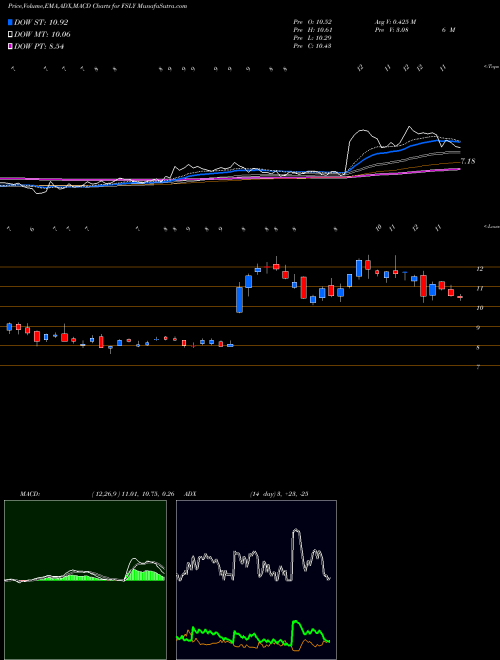Click the 'Pre O: 10.52' value
Screen dimensions: 500x660
(x=313, y=22)
